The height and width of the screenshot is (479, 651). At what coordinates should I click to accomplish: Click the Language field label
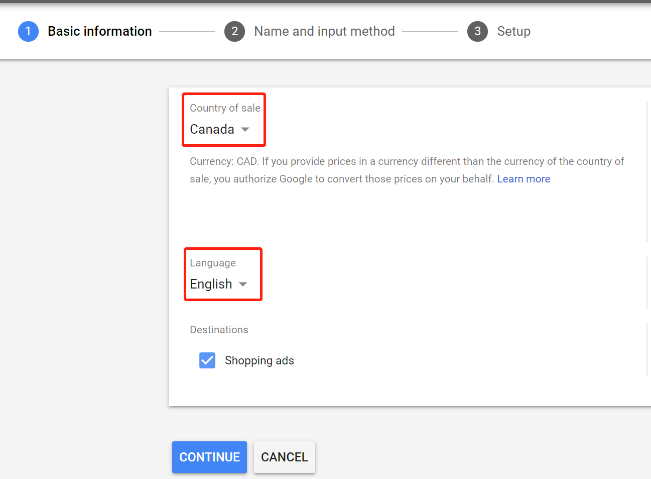[213, 263]
